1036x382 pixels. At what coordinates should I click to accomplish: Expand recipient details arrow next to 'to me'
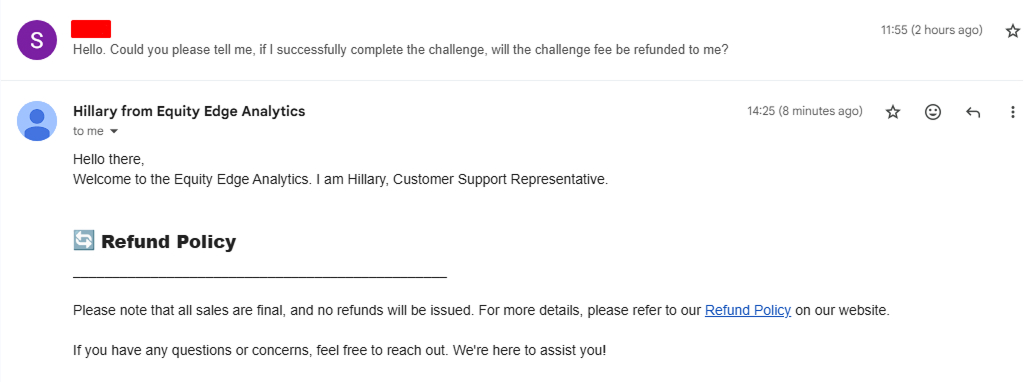(x=114, y=132)
